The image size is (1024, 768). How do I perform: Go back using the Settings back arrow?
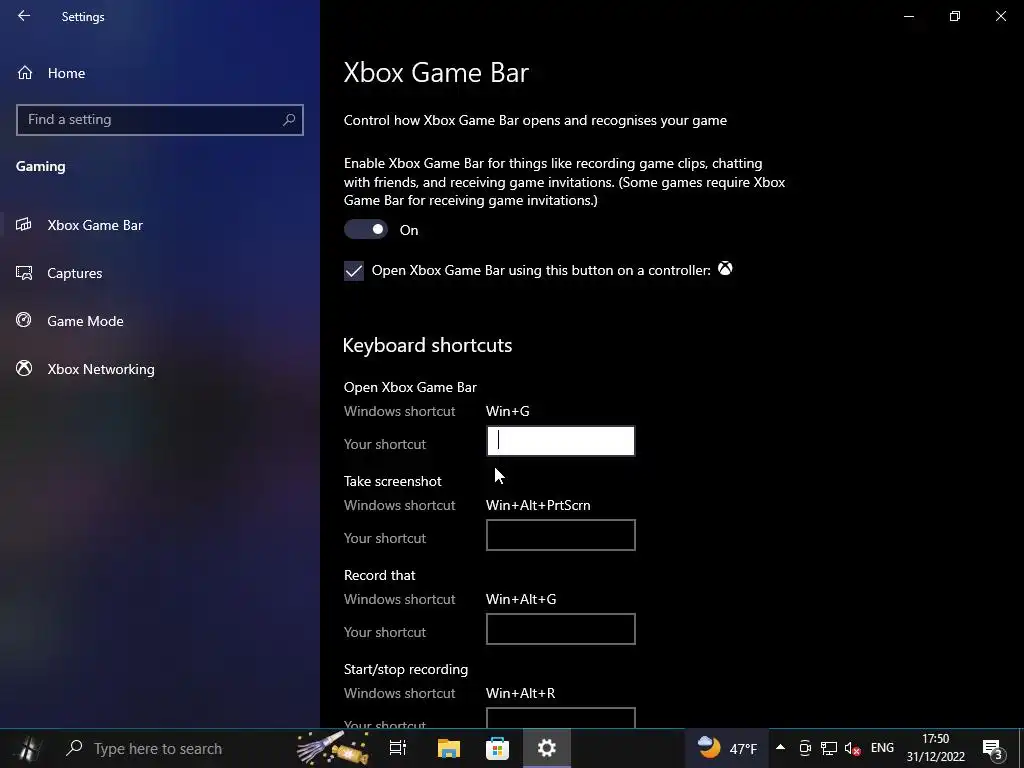(x=24, y=16)
